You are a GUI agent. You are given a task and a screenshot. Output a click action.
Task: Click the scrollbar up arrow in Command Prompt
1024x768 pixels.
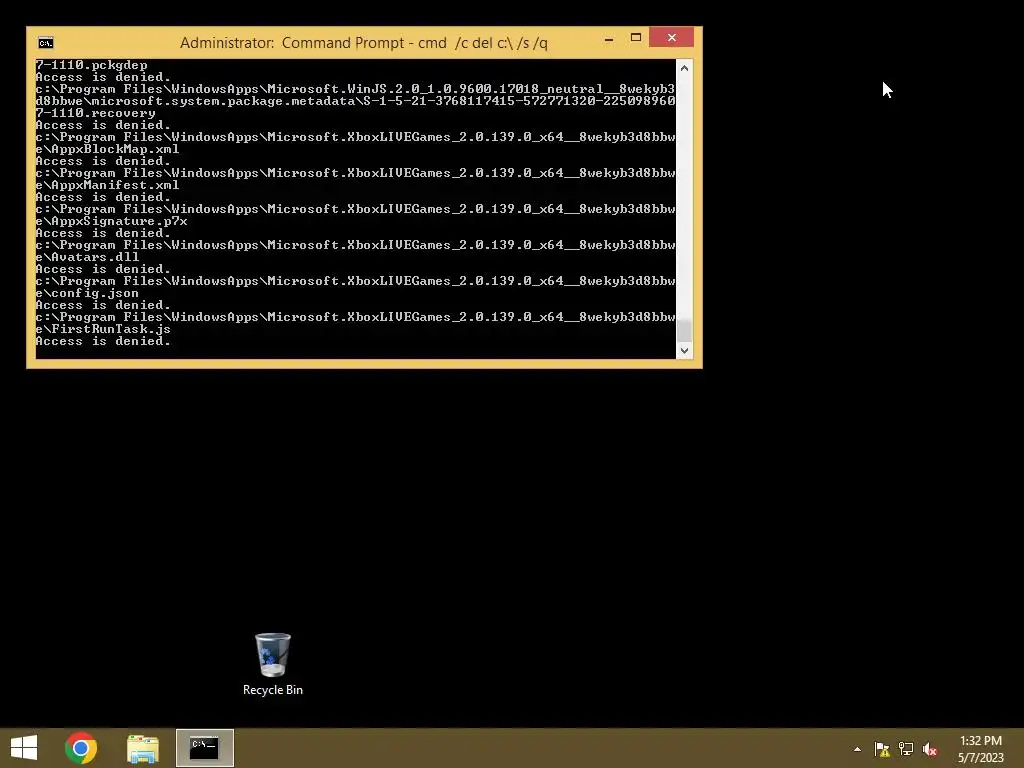(x=684, y=68)
